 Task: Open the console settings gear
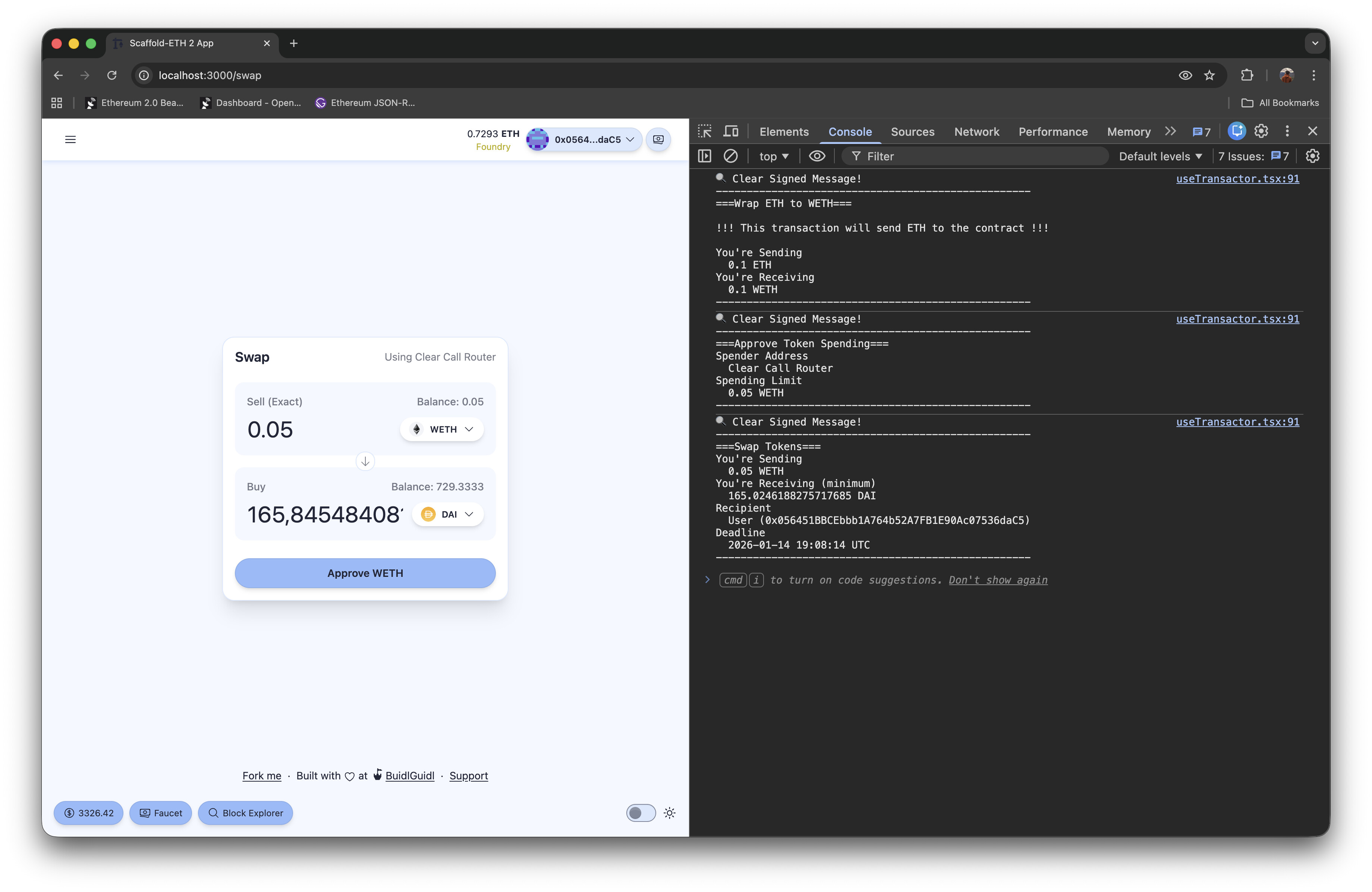1312,156
